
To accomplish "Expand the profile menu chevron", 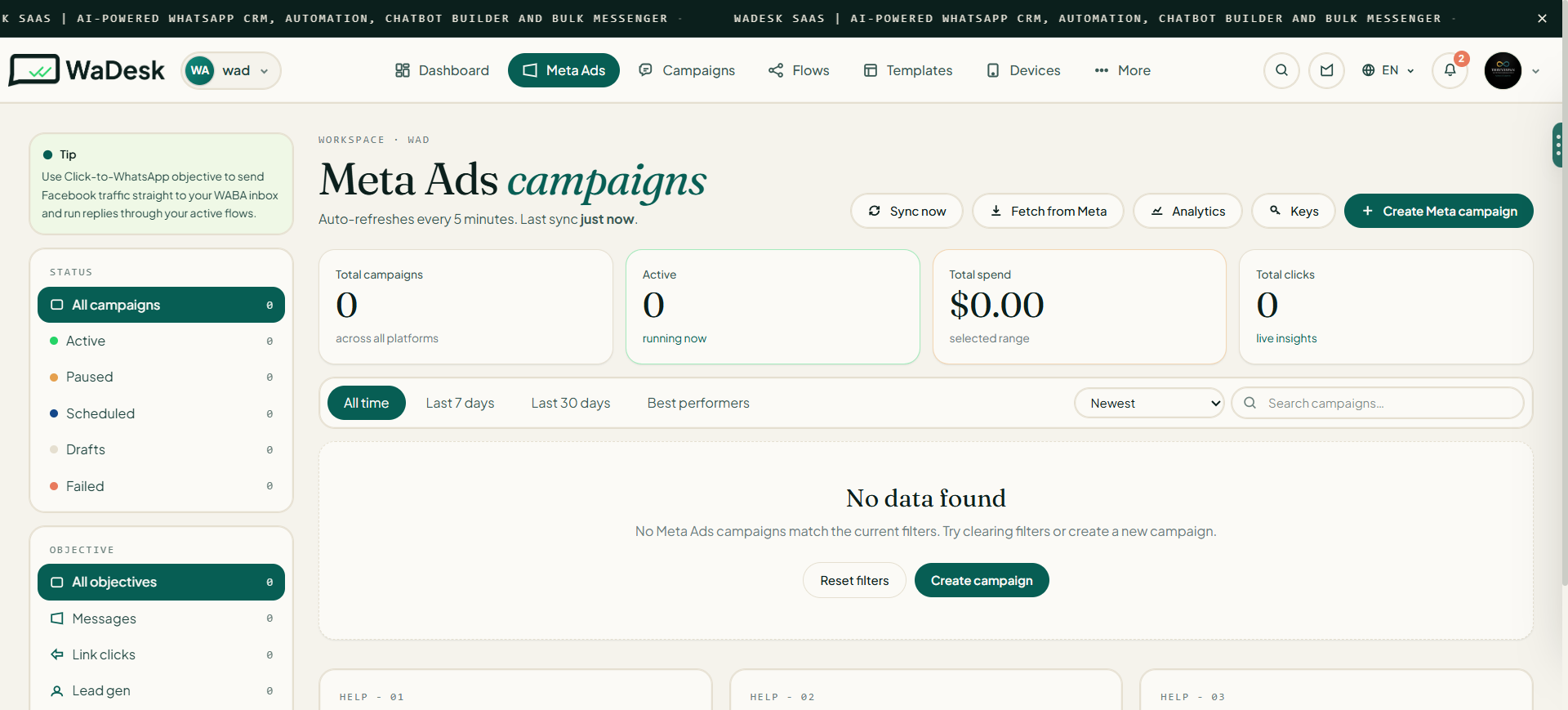I will click(x=1535, y=71).
